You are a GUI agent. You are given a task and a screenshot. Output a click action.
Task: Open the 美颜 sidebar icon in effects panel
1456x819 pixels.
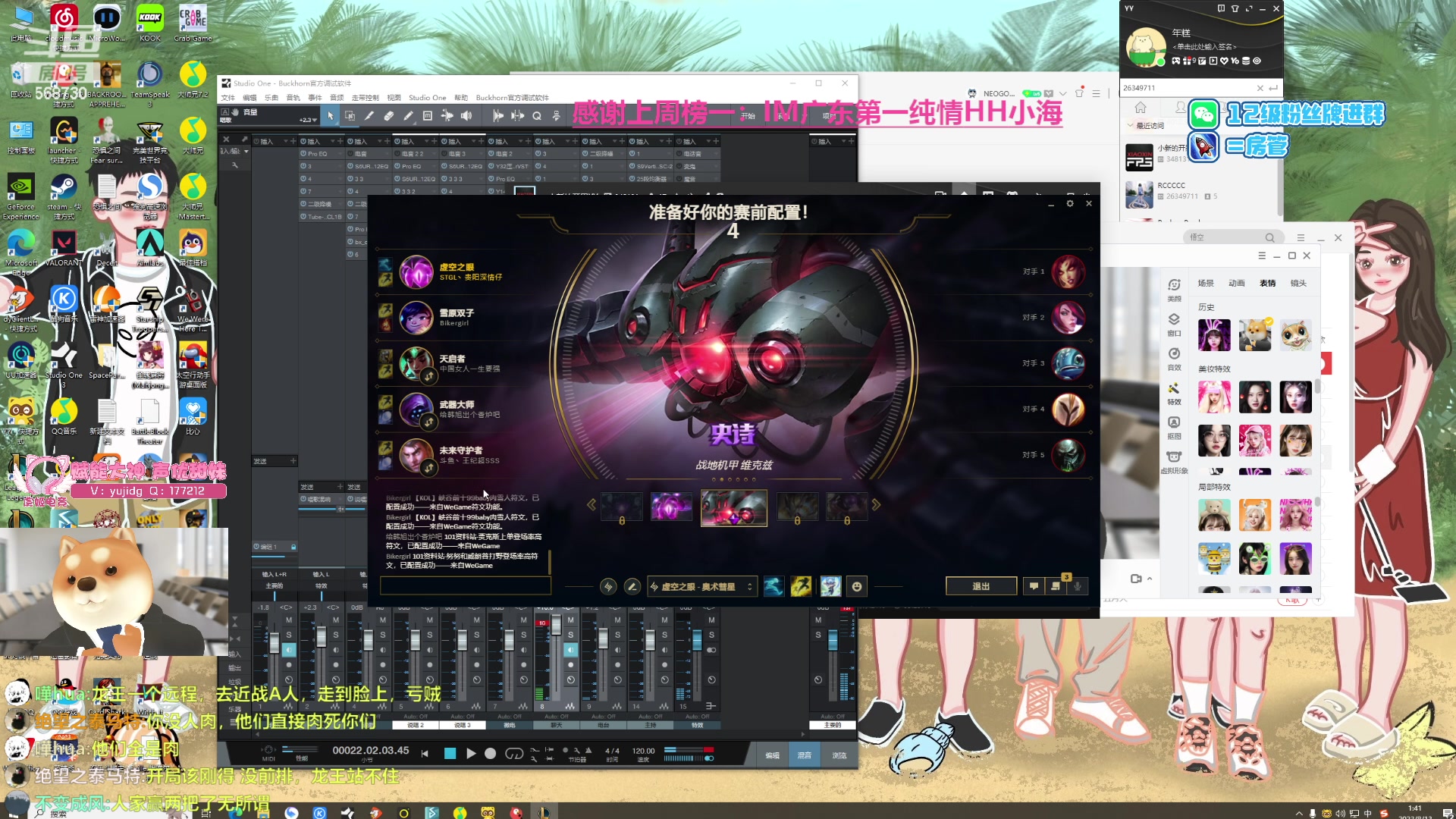[x=1174, y=289]
